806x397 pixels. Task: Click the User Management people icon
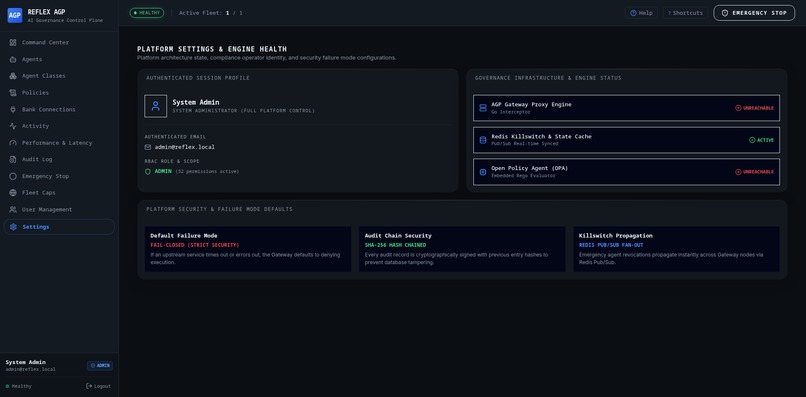[13, 209]
